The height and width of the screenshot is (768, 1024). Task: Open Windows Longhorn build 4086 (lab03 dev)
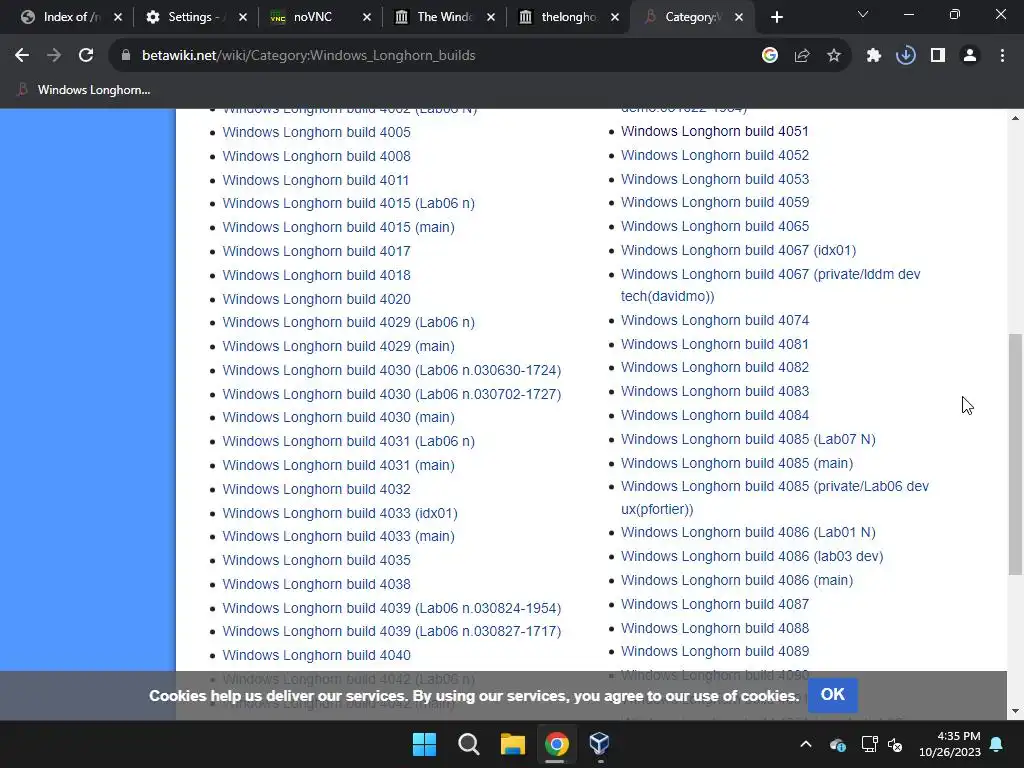752,556
